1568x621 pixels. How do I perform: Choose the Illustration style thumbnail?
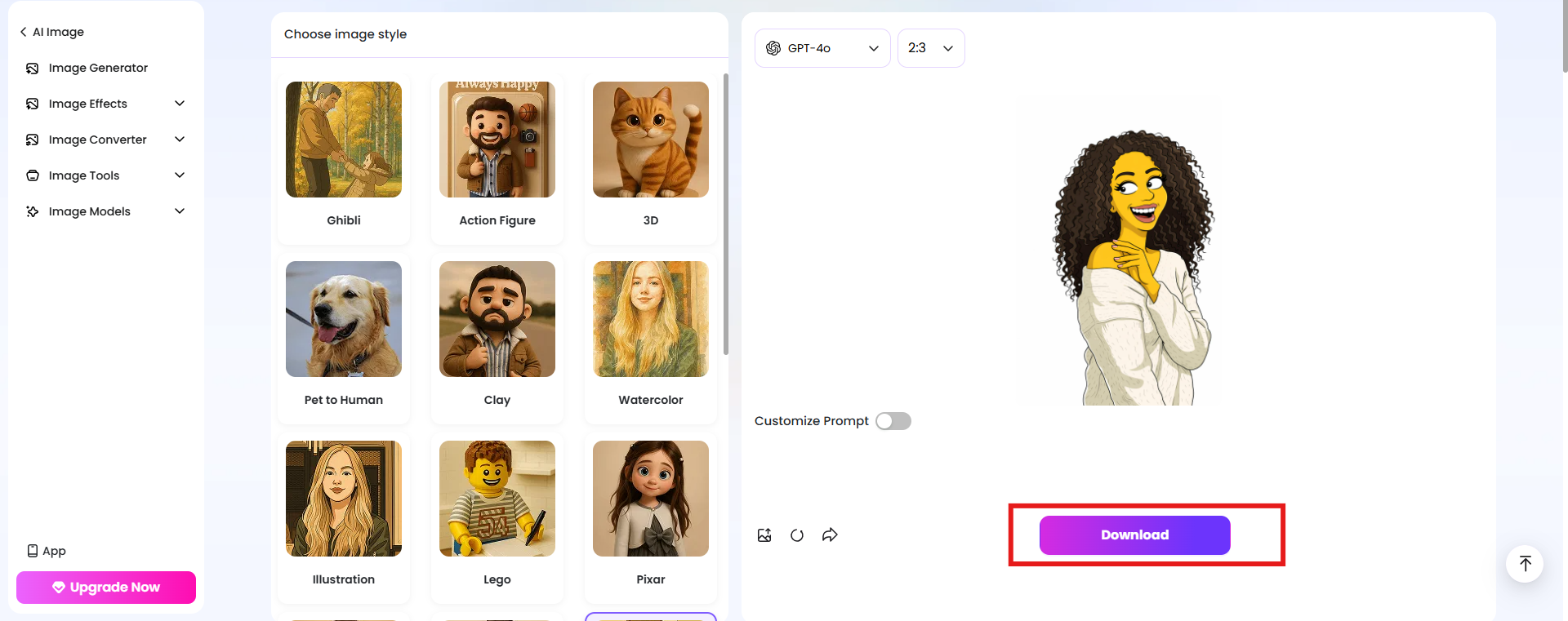click(x=344, y=499)
